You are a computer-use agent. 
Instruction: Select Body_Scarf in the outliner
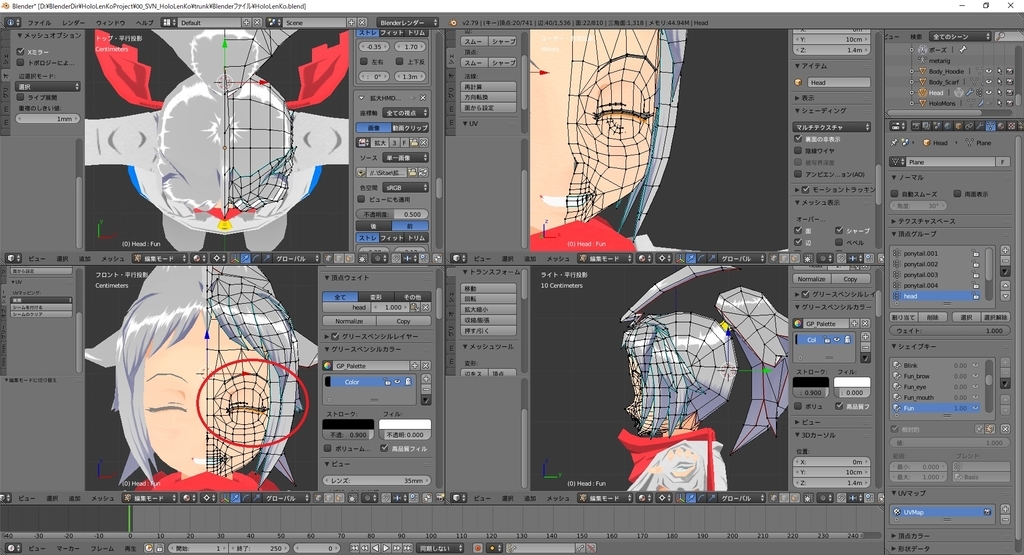click(944, 82)
